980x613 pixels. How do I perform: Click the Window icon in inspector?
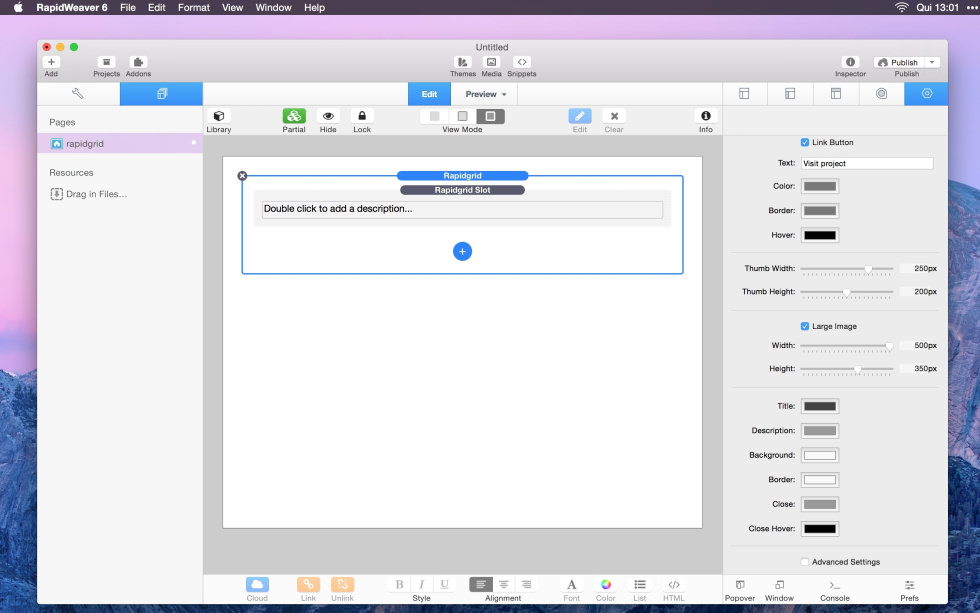point(779,585)
